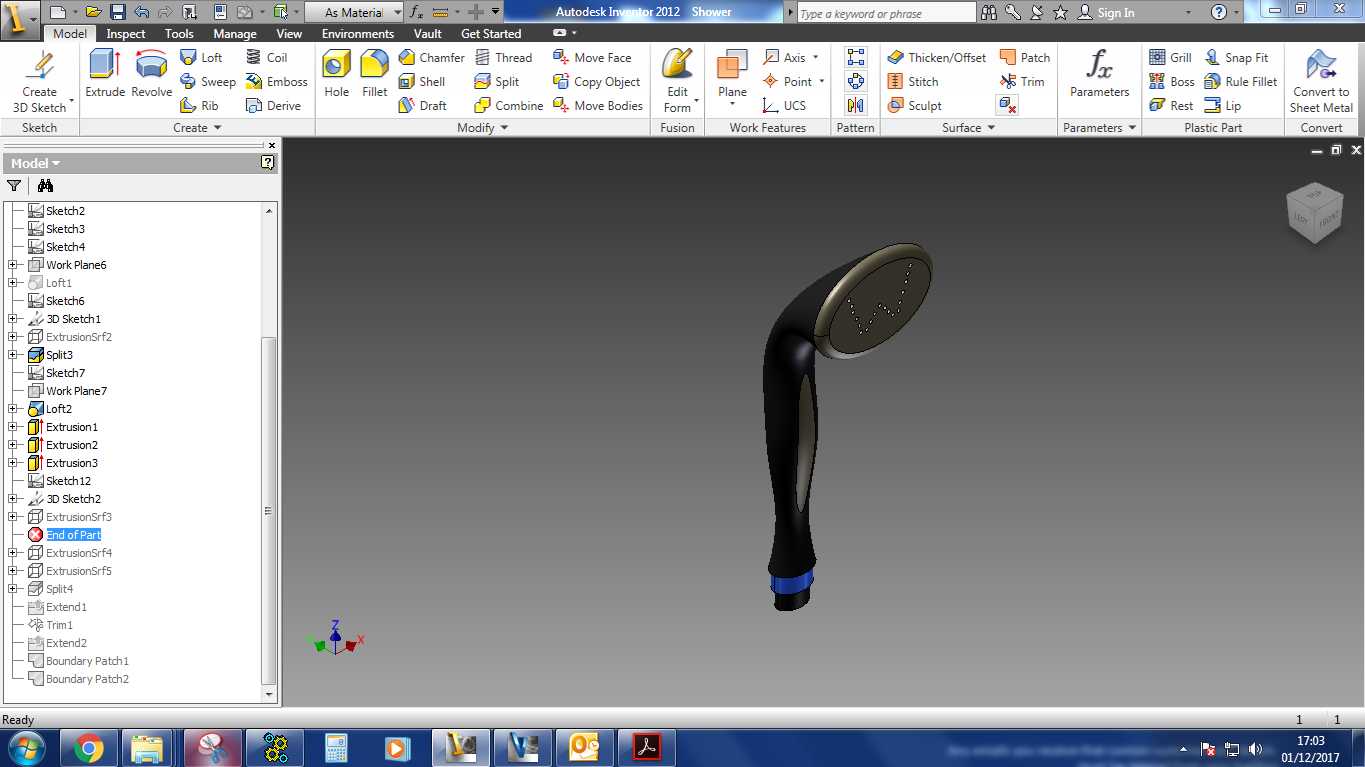The image size is (1365, 767).
Task: Click the Emboss tool
Action: (276, 82)
